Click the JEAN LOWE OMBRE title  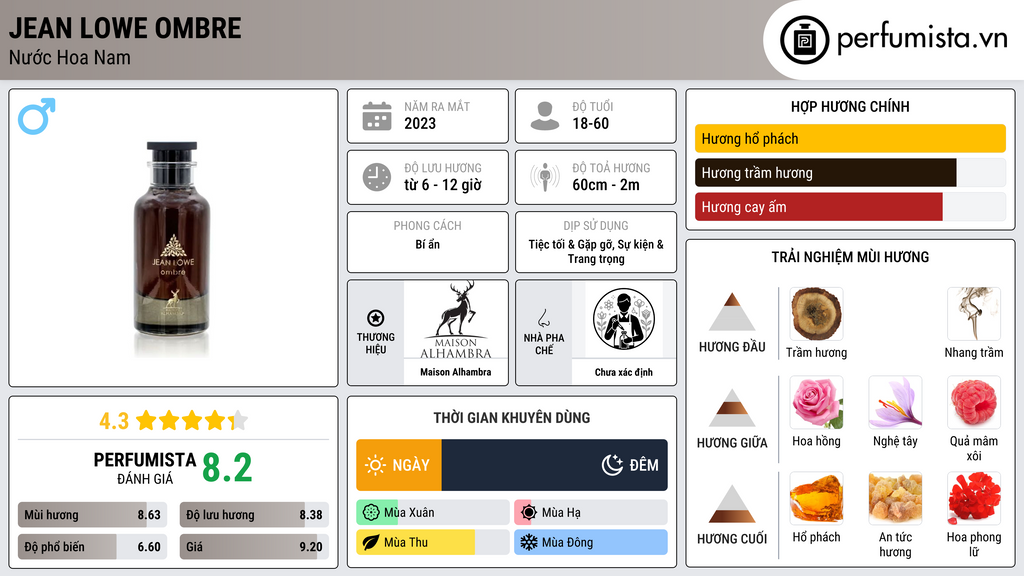coord(125,28)
